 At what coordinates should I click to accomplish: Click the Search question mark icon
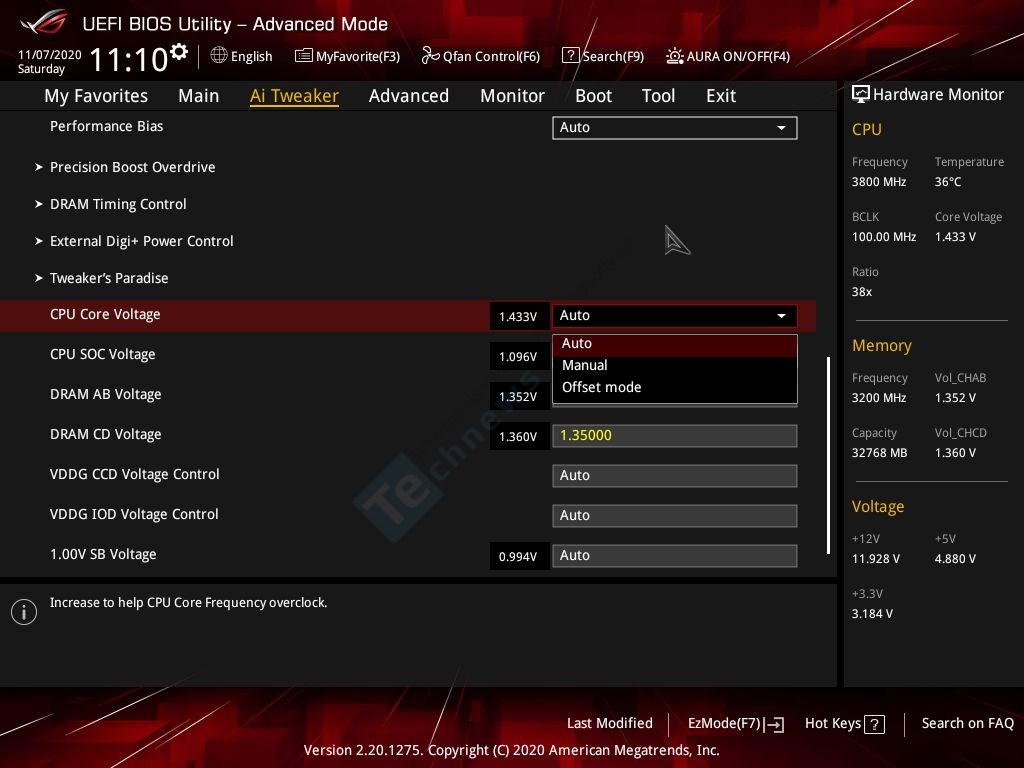point(570,56)
